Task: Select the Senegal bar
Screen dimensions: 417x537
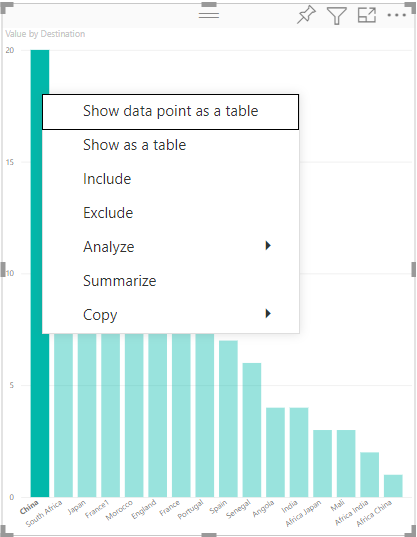Action: coord(252,430)
